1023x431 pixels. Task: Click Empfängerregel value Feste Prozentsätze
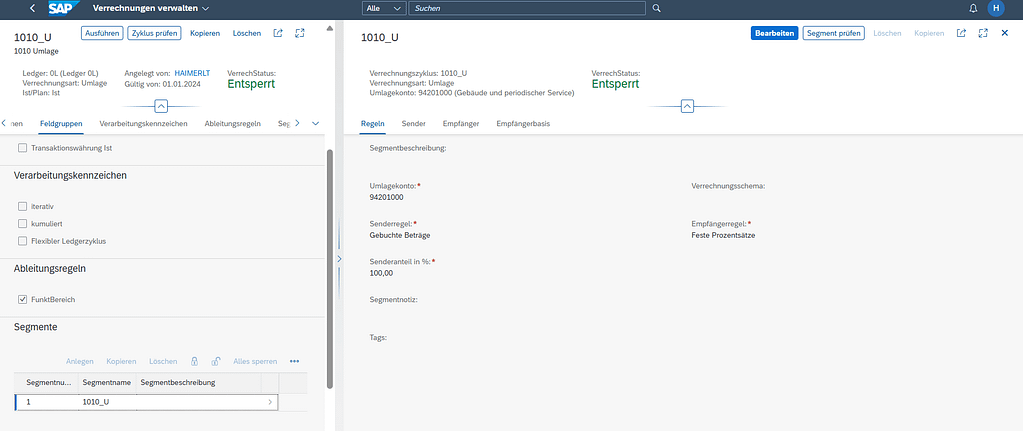(723, 235)
